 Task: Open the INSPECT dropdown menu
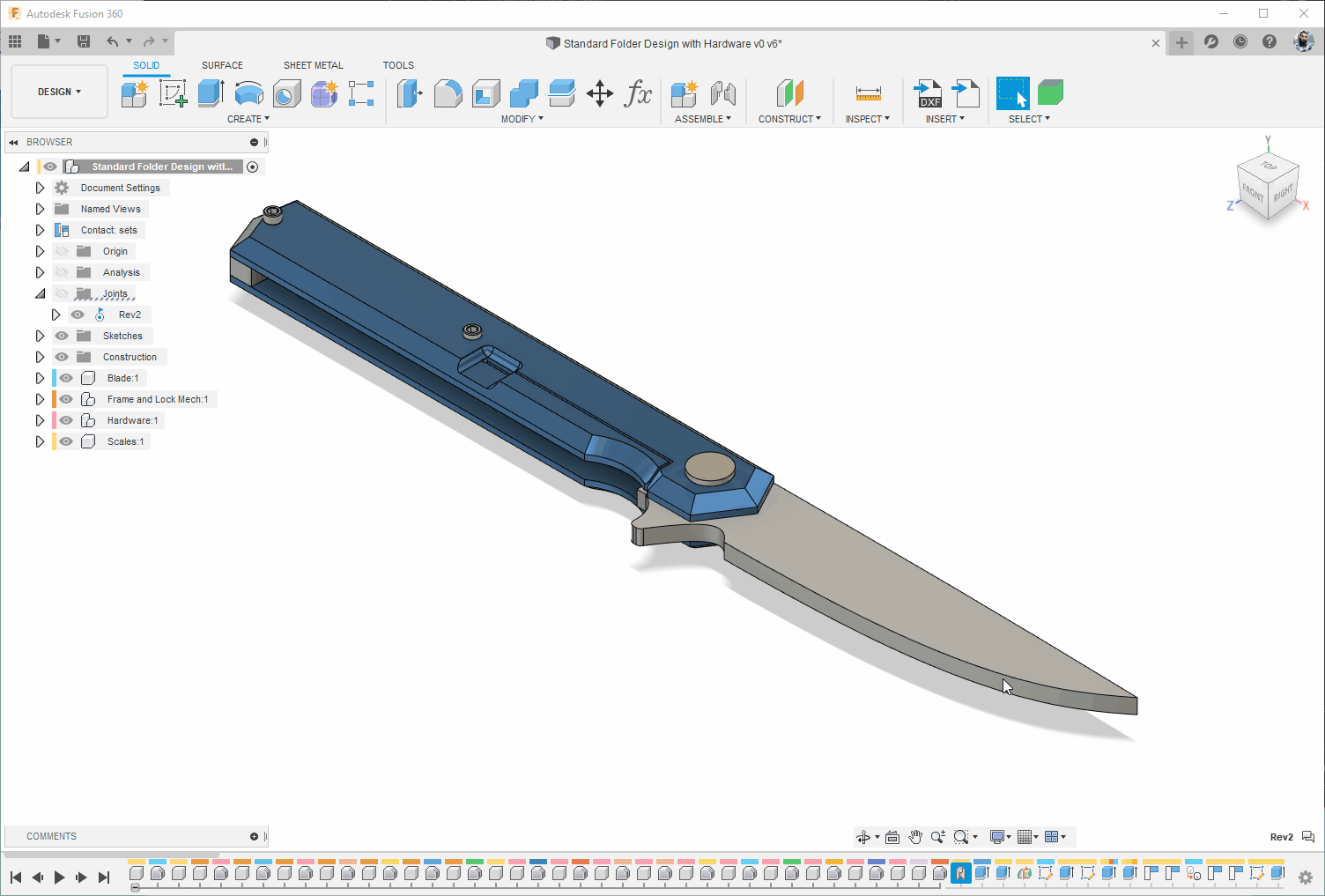tap(868, 119)
